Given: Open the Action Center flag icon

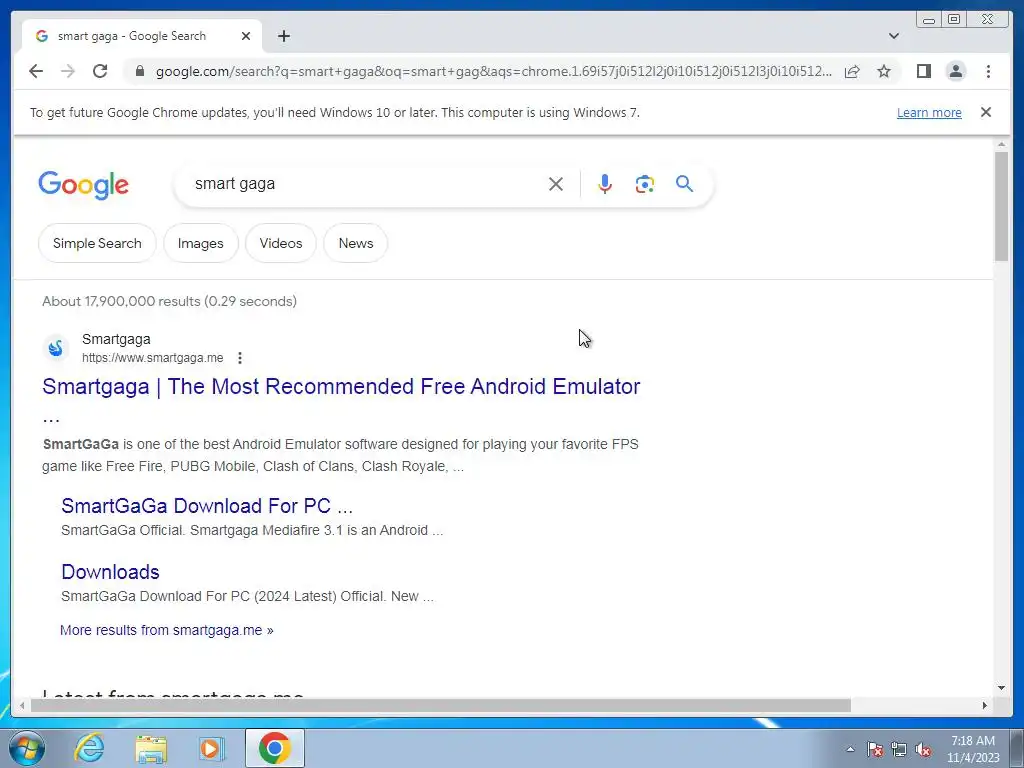Looking at the screenshot, I should (875, 749).
